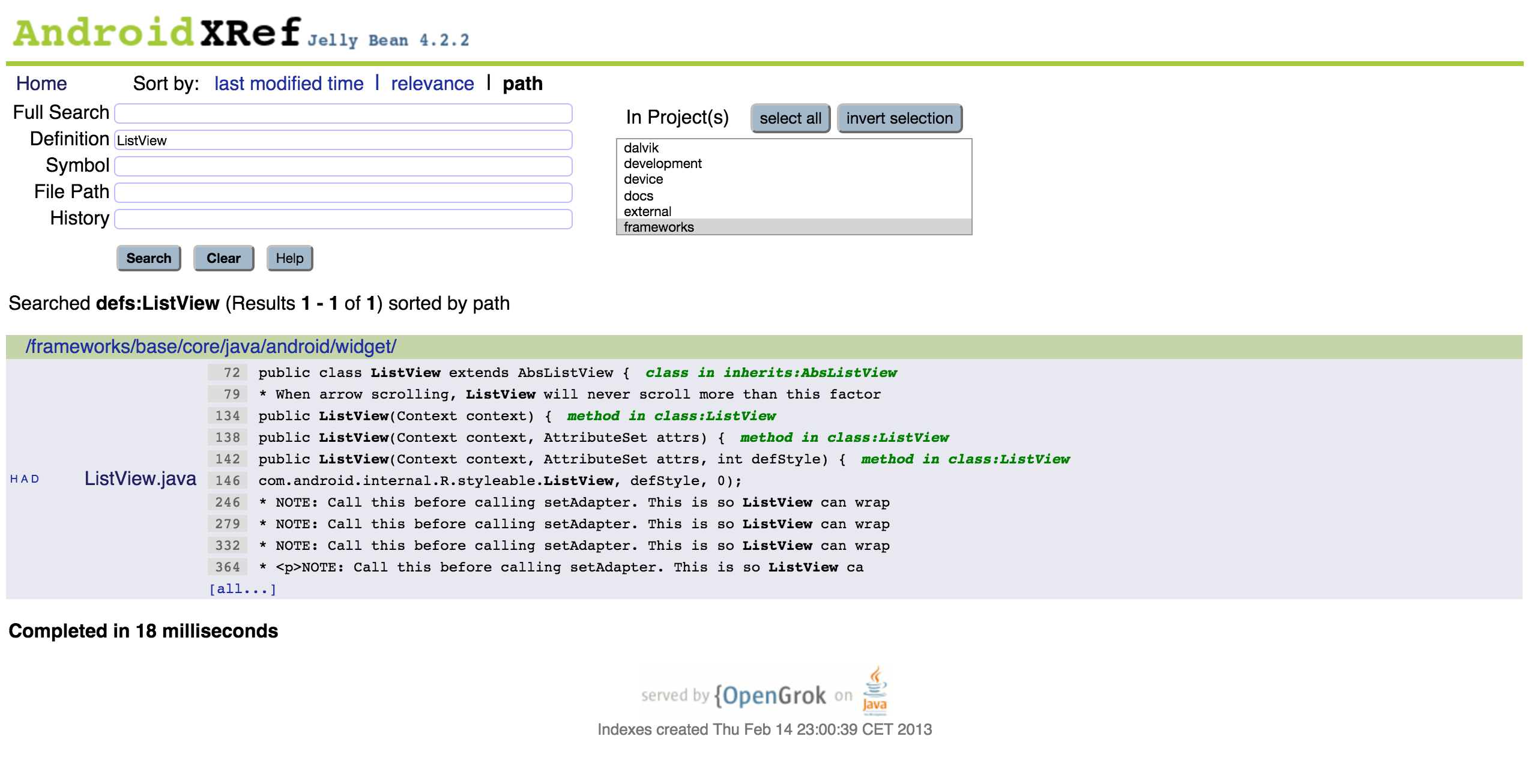This screenshot has width=1531, height=784.
Task: Expand all results via [all...] link
Action: (x=244, y=587)
